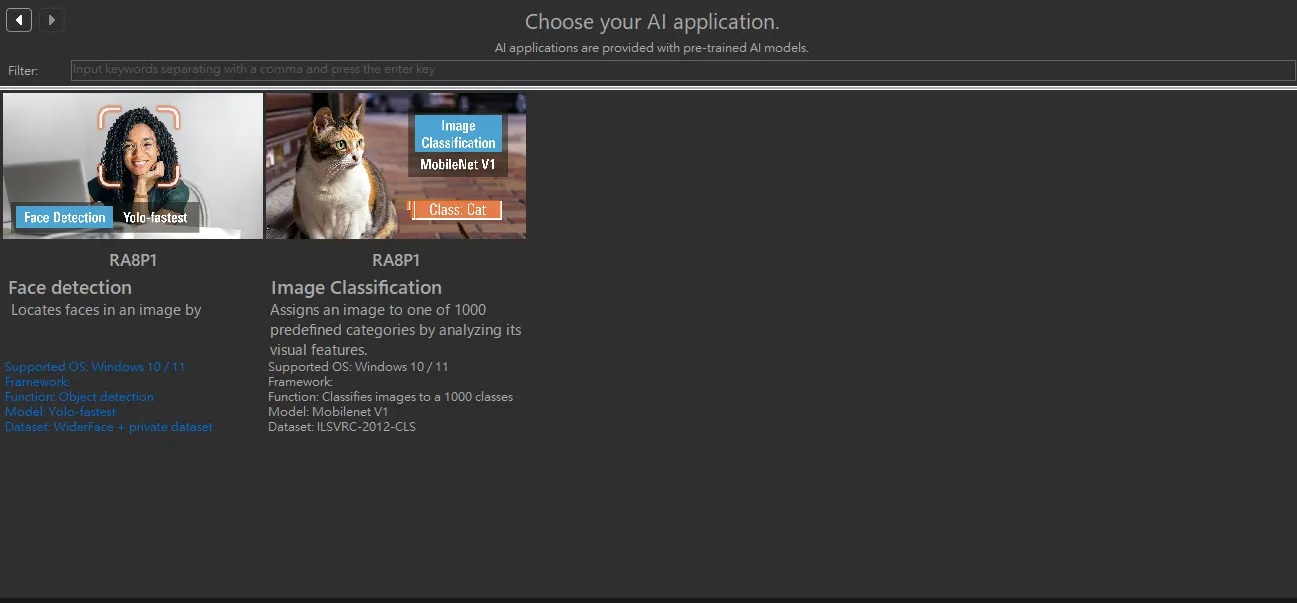The width and height of the screenshot is (1297, 603).
Task: Click the Yolo-fastest label in the thumbnail
Action: 155,217
